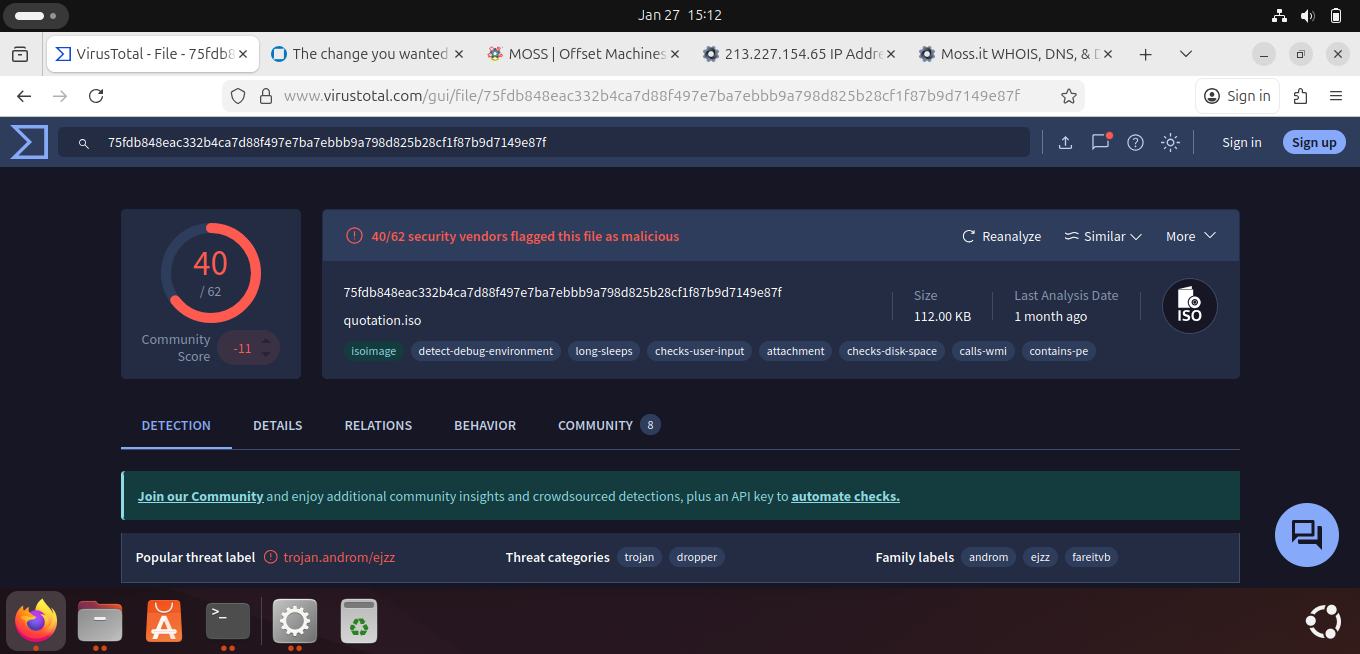Expand the list all tabs chevron

tap(1186, 54)
